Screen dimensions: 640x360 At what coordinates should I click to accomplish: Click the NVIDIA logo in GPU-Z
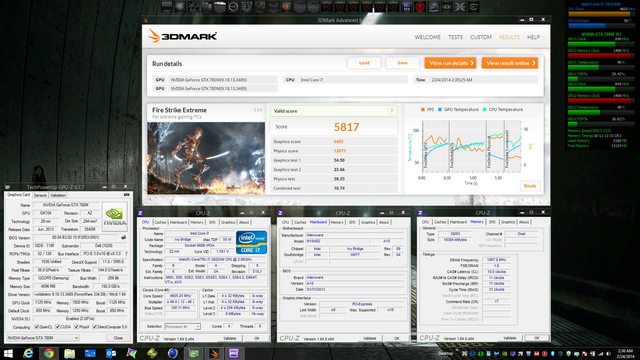coord(114,216)
